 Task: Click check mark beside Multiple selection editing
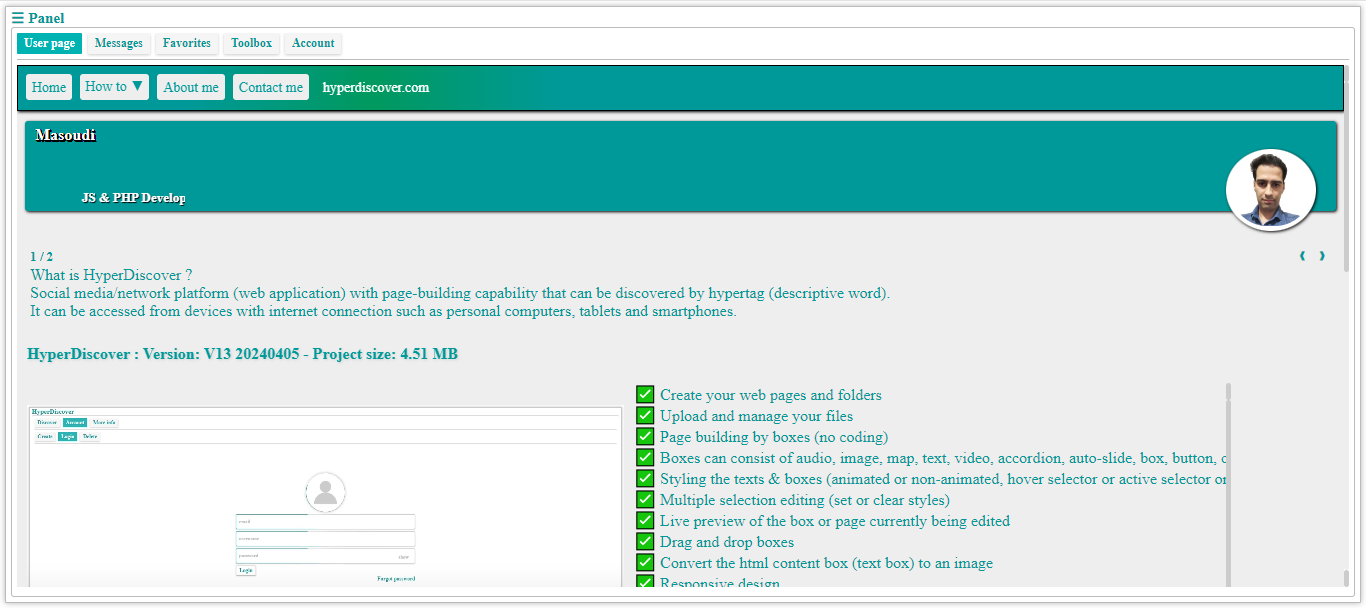pyautogui.click(x=645, y=499)
